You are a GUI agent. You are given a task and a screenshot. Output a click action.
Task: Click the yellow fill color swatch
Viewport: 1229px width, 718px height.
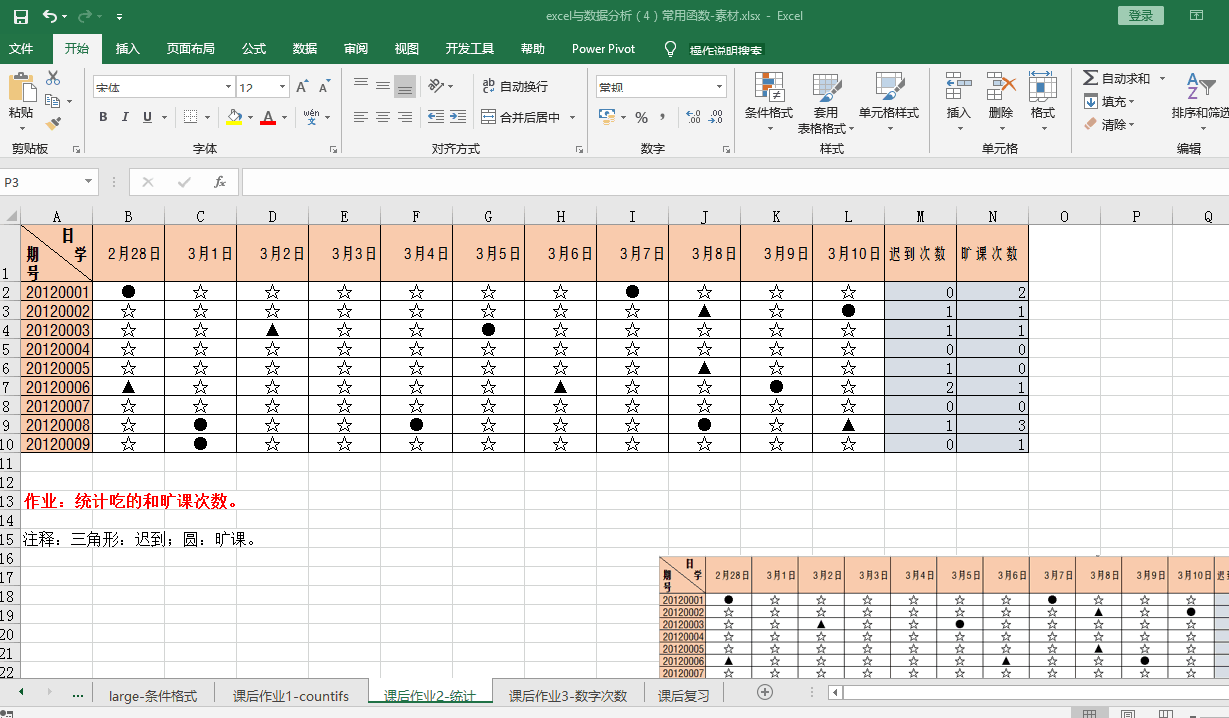click(233, 117)
